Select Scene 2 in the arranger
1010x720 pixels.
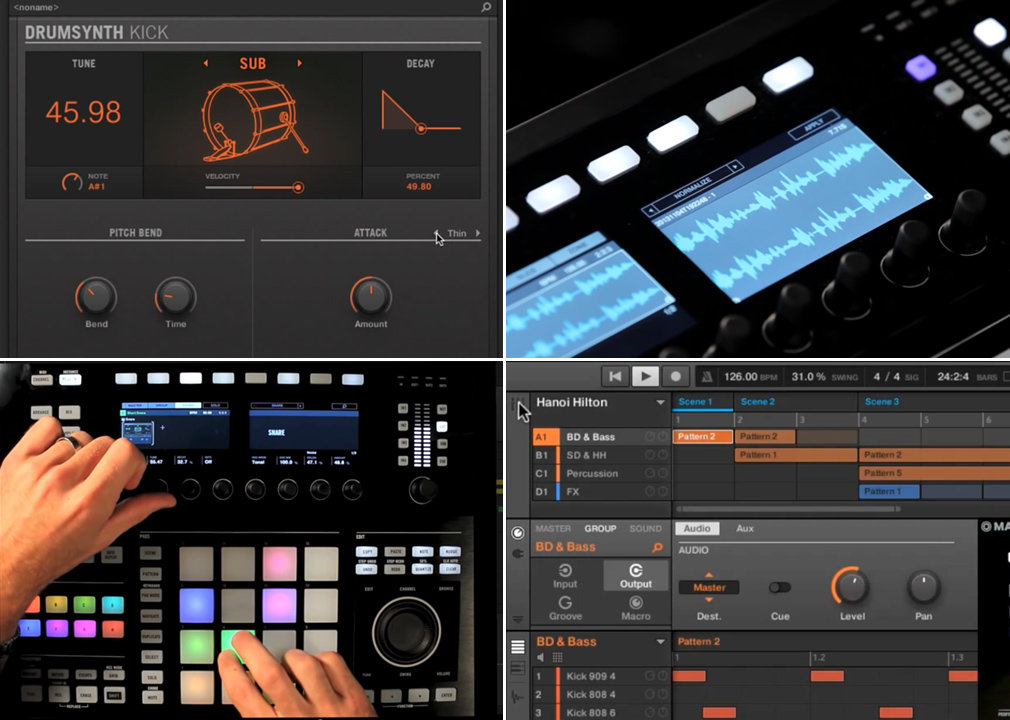pos(757,402)
